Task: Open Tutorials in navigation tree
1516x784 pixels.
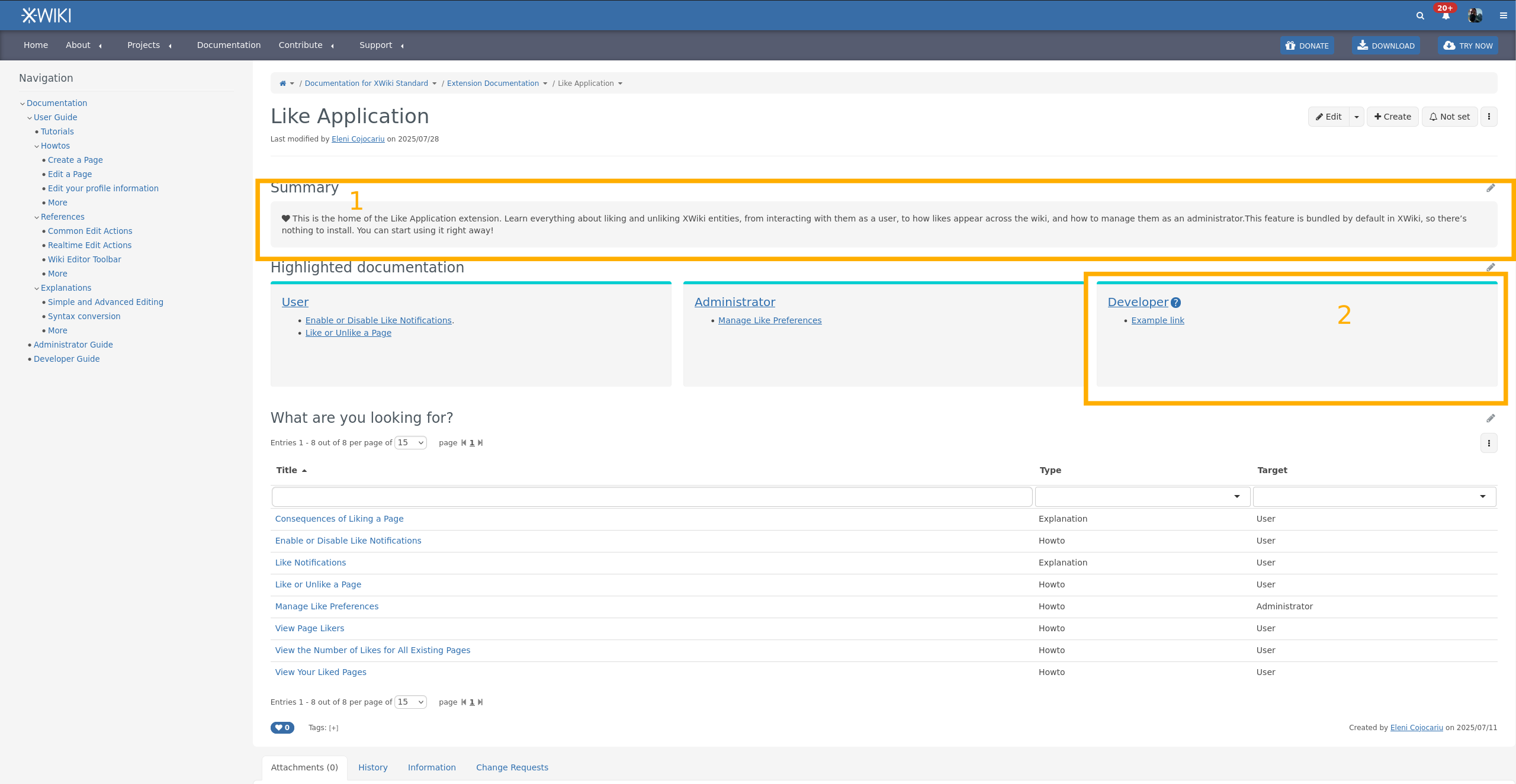Action: coord(57,131)
